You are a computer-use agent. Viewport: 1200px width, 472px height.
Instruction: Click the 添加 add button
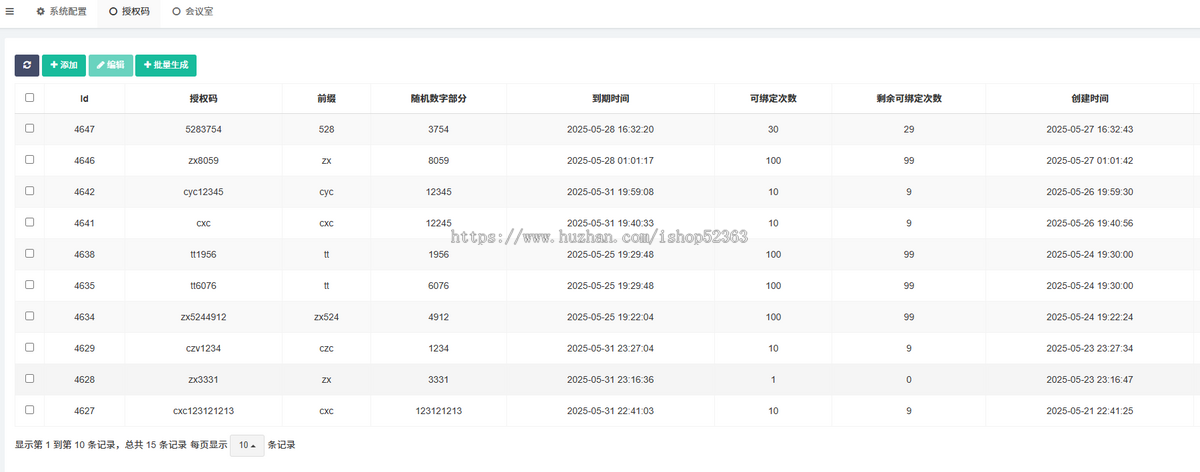[64, 65]
